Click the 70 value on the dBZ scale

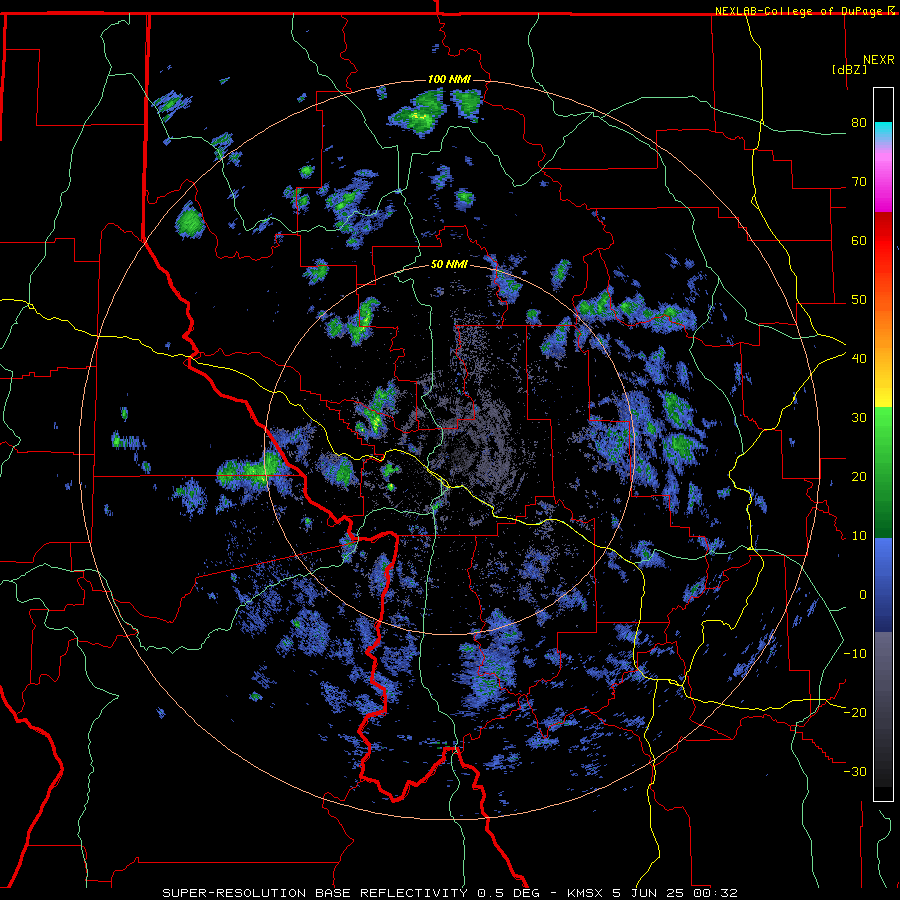[x=859, y=181]
